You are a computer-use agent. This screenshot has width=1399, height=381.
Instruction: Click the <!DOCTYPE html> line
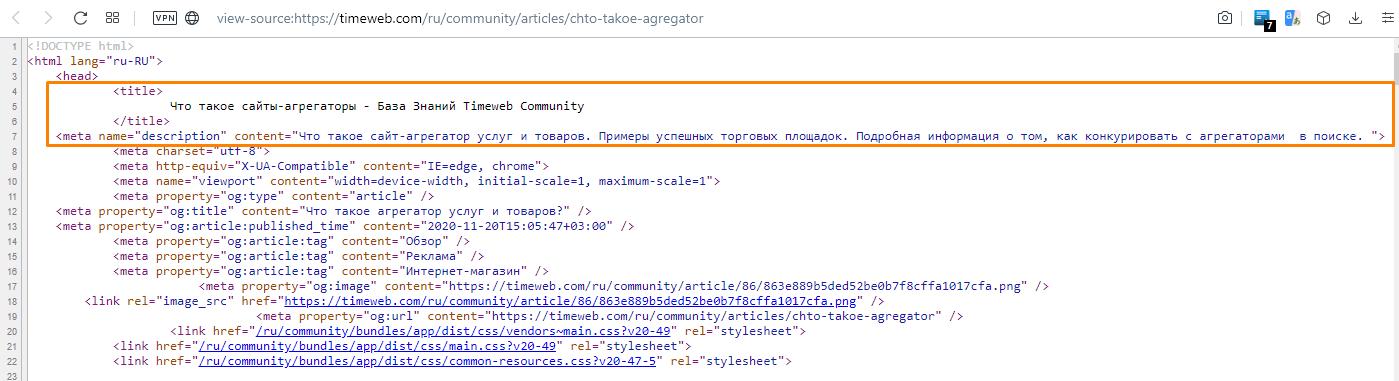(x=80, y=46)
